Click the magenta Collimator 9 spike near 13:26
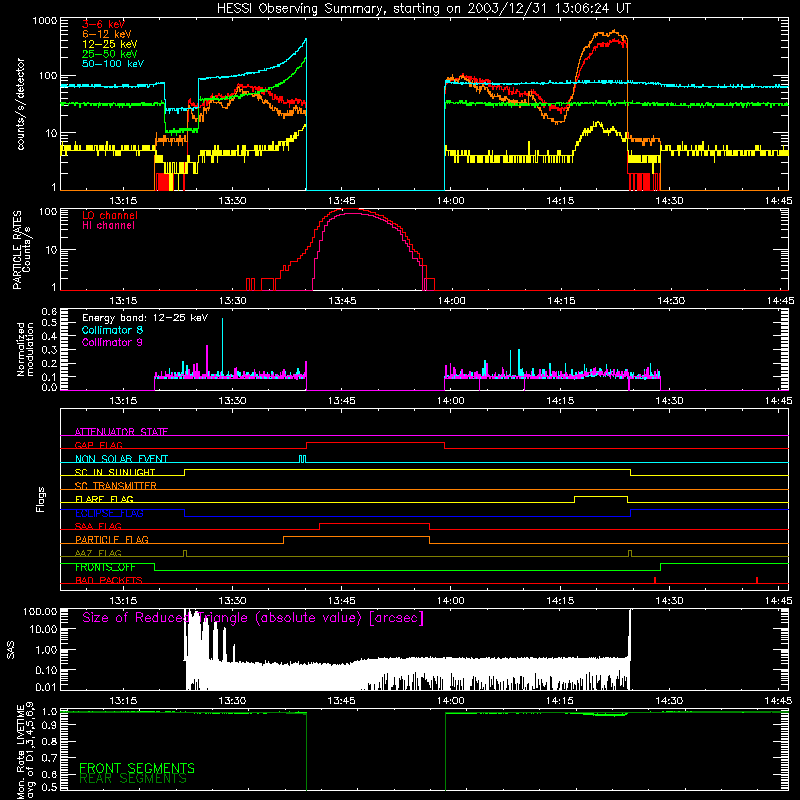Image resolution: width=800 pixels, height=800 pixels. coord(207,361)
